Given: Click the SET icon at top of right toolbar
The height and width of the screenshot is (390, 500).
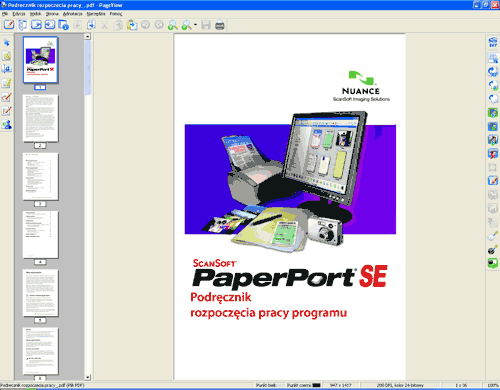Looking at the screenshot, I should coord(493,42).
